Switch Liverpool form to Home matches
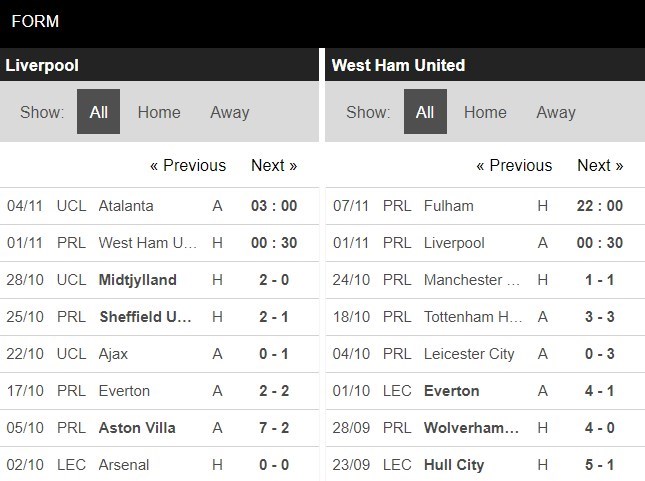 [x=159, y=112]
